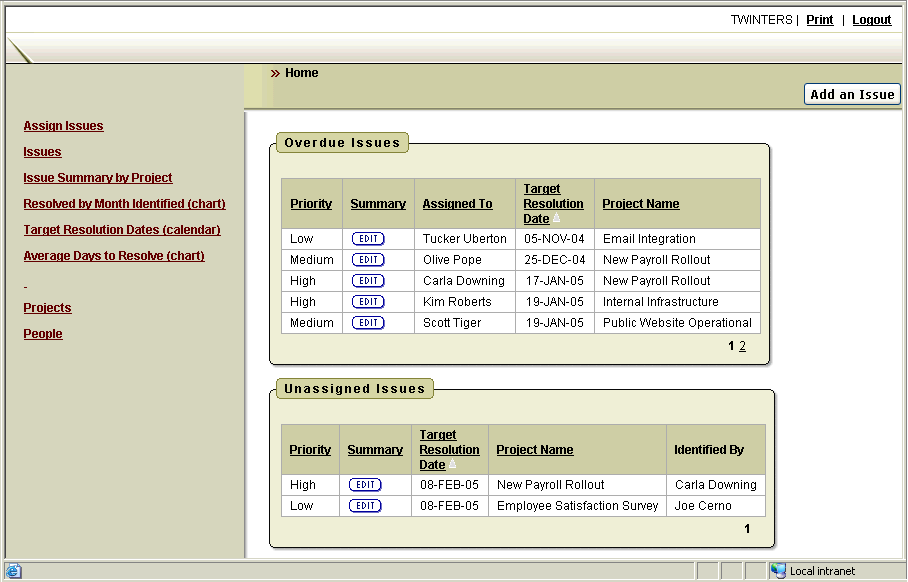The width and height of the screenshot is (908, 582).
Task: Click Local intranet zone icon in status bar
Action: pos(778,571)
